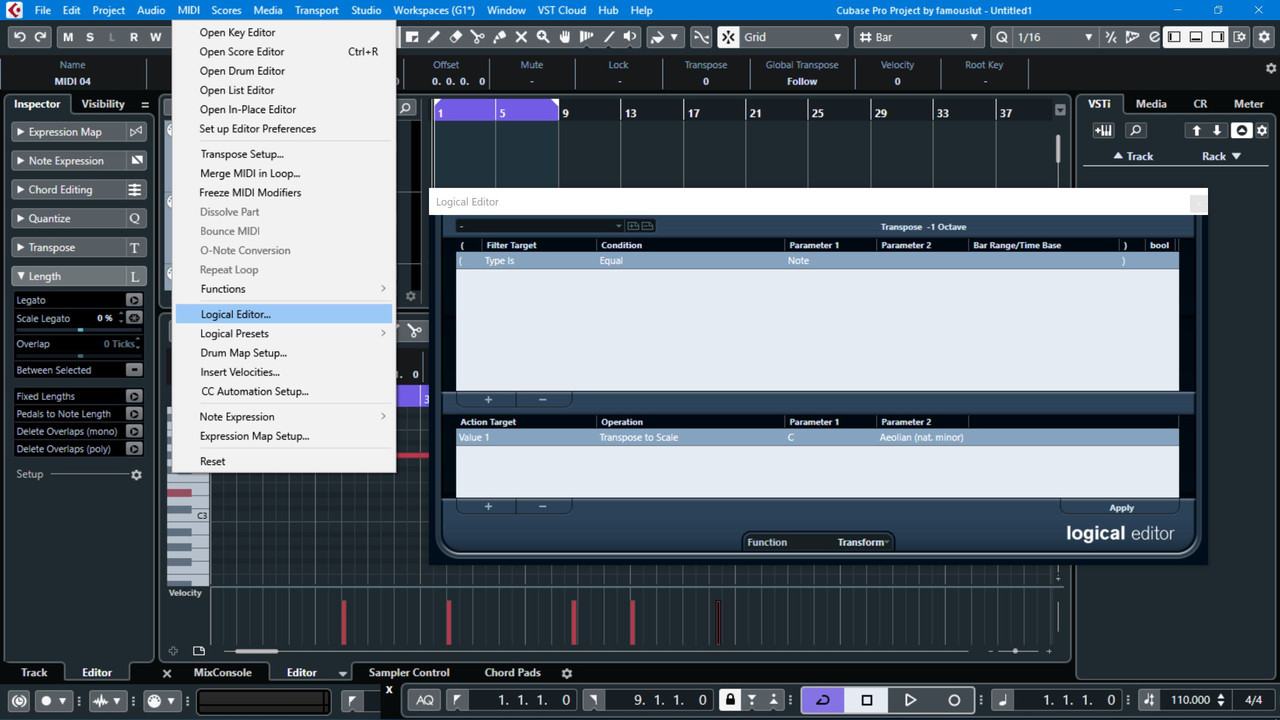Viewport: 1280px width, 720px height.
Task: Switch to the Visibility tab
Action: pos(103,104)
